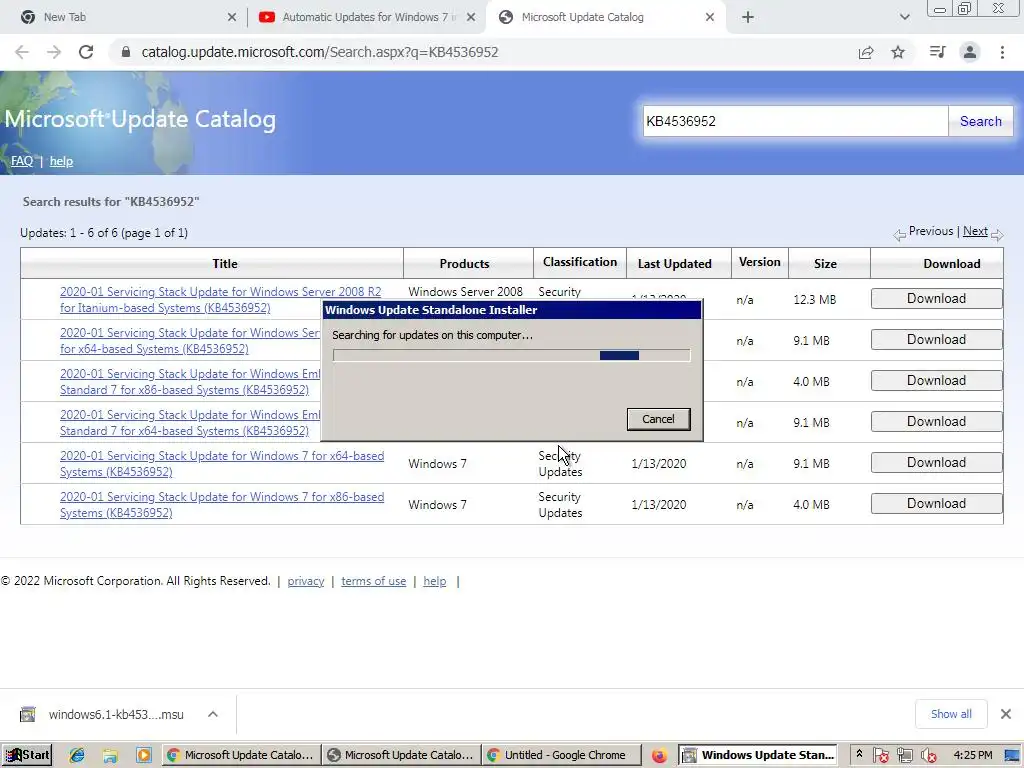The image size is (1024, 768).
Task: Share this page icon in address bar
Action: 866,52
